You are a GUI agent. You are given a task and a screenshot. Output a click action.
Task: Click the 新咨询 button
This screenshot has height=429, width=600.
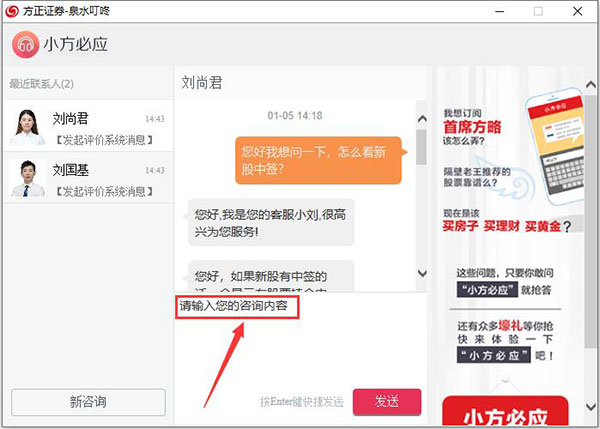pos(88,402)
